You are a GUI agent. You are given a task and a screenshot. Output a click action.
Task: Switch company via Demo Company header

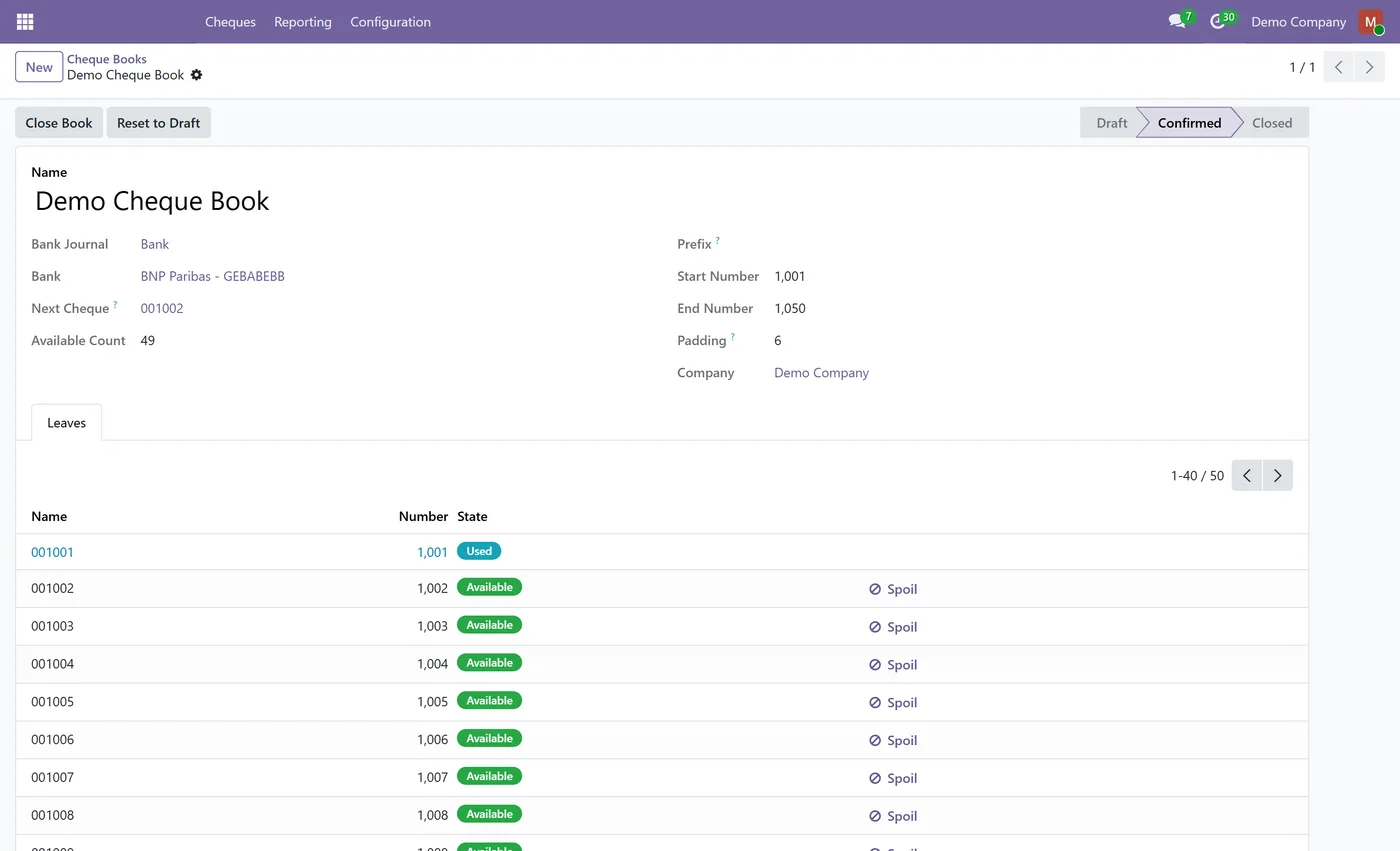pyautogui.click(x=1298, y=21)
